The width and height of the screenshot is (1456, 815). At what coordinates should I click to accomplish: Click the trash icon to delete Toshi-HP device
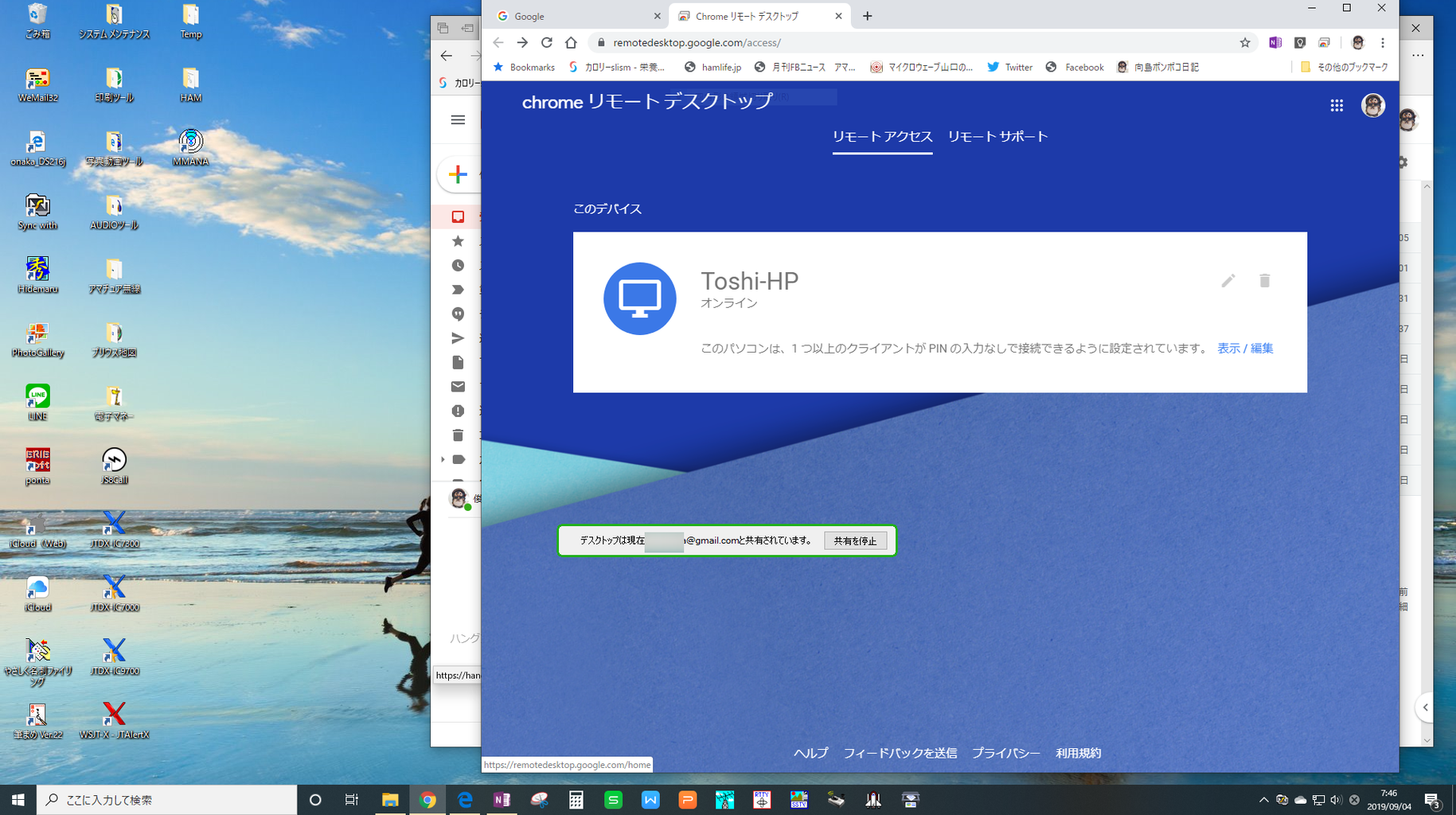[1265, 280]
